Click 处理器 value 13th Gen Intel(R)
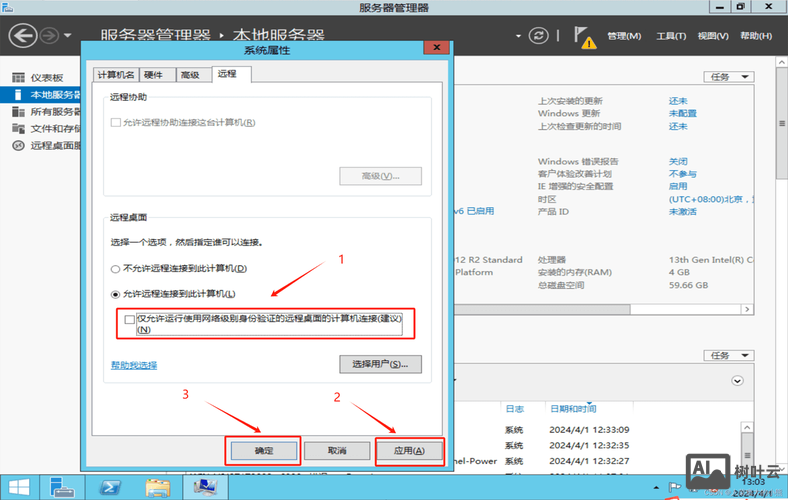 [711, 260]
